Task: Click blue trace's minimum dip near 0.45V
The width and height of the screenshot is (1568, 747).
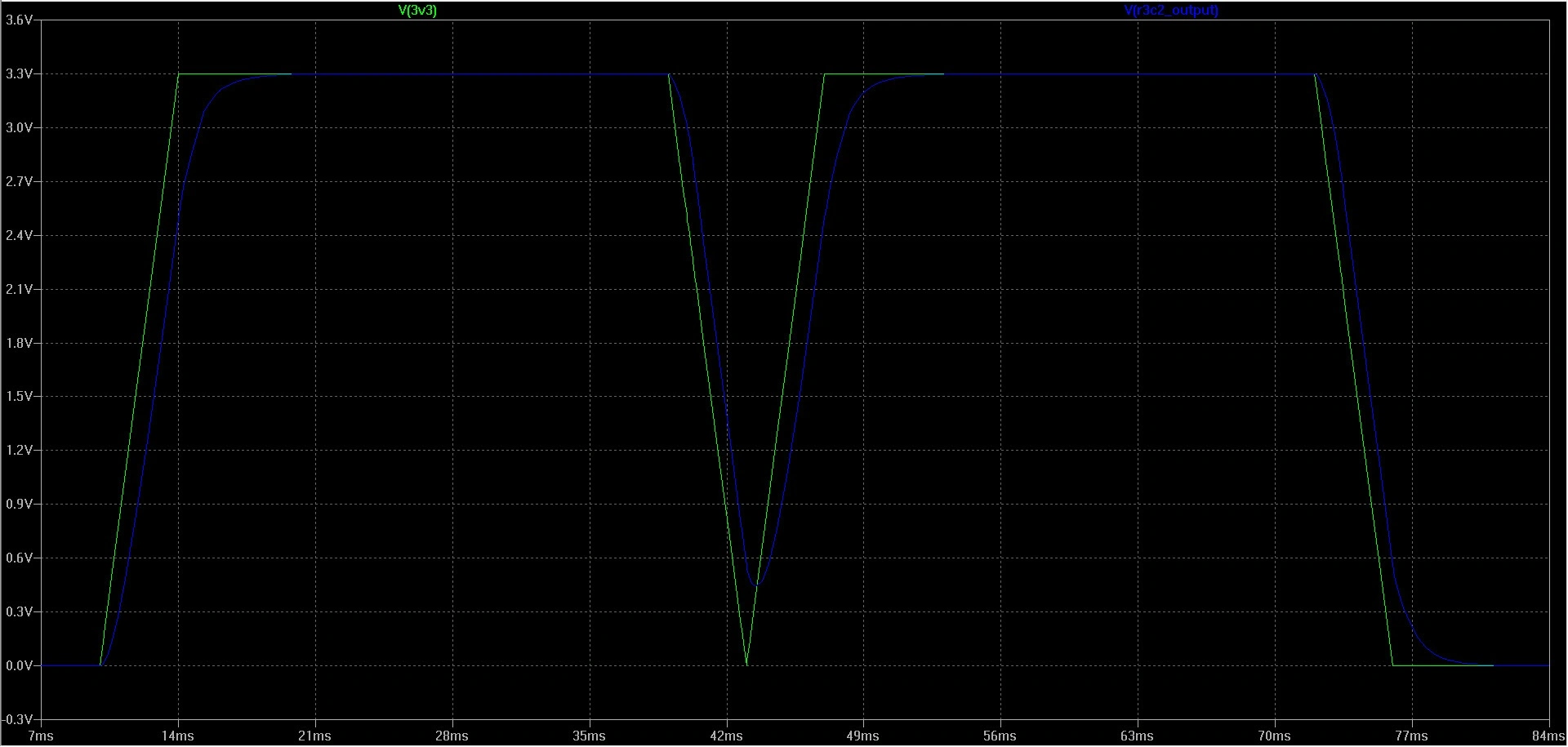Action: [x=757, y=585]
